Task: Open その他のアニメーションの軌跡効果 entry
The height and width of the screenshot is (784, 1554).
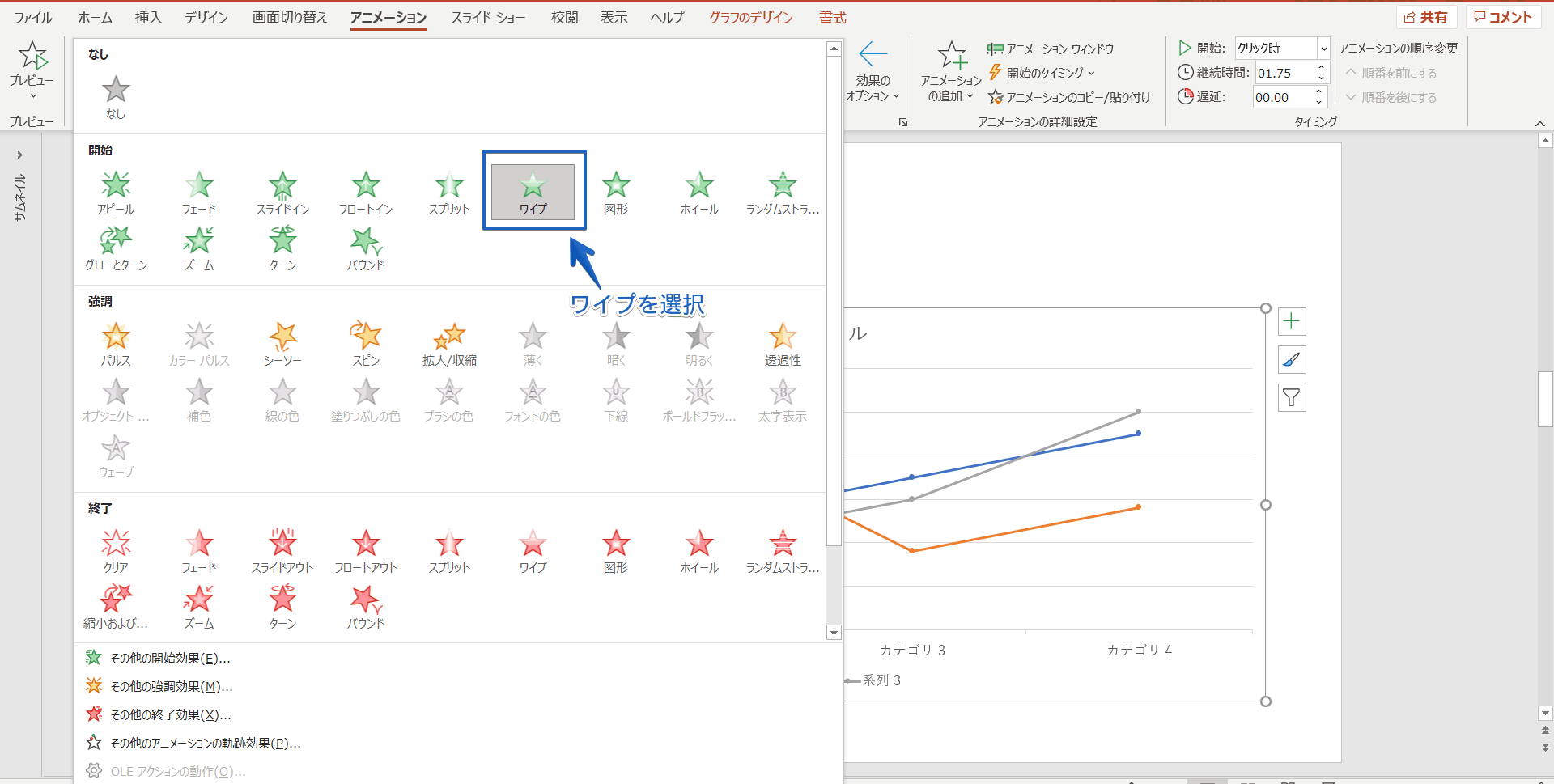Action: tap(457, 743)
